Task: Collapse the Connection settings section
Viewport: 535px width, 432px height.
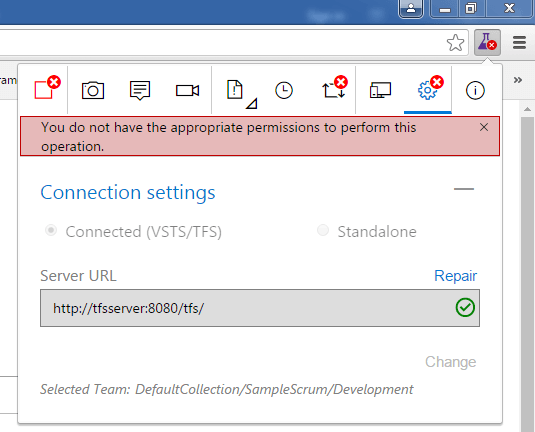Action: tap(464, 189)
